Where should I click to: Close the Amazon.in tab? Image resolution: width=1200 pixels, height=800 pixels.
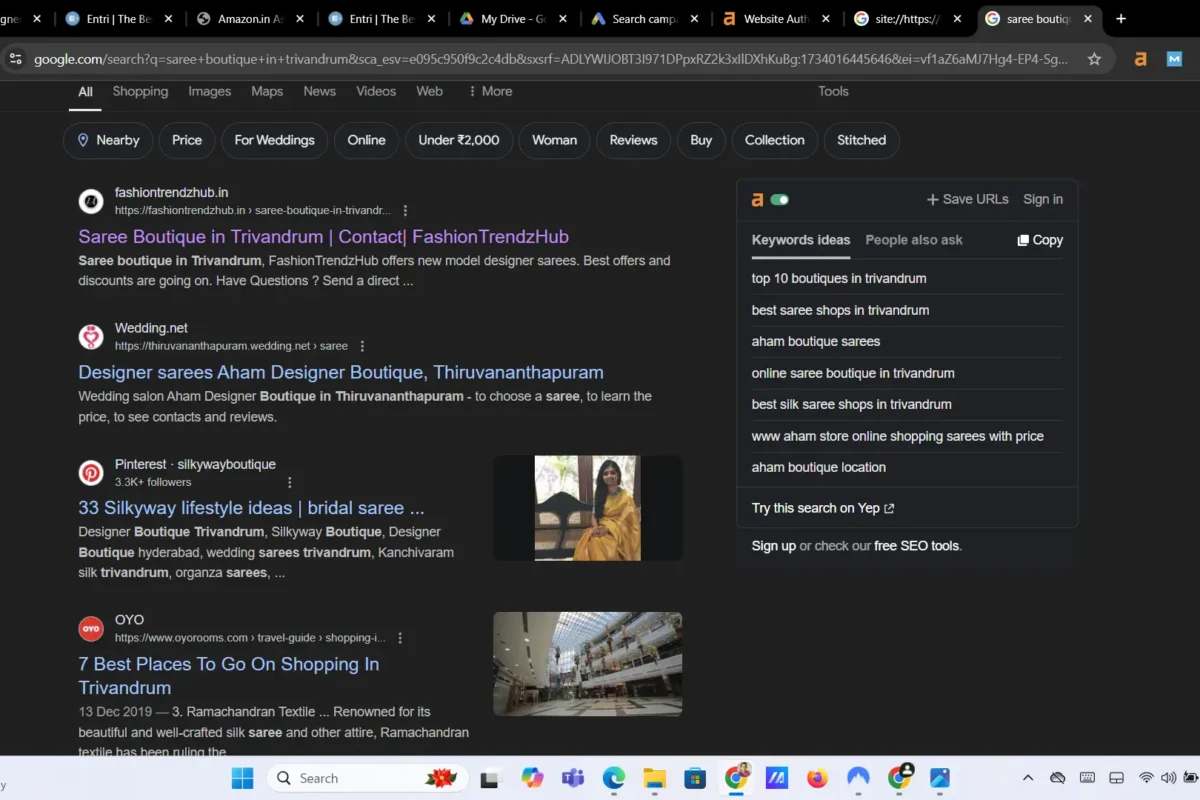(300, 19)
